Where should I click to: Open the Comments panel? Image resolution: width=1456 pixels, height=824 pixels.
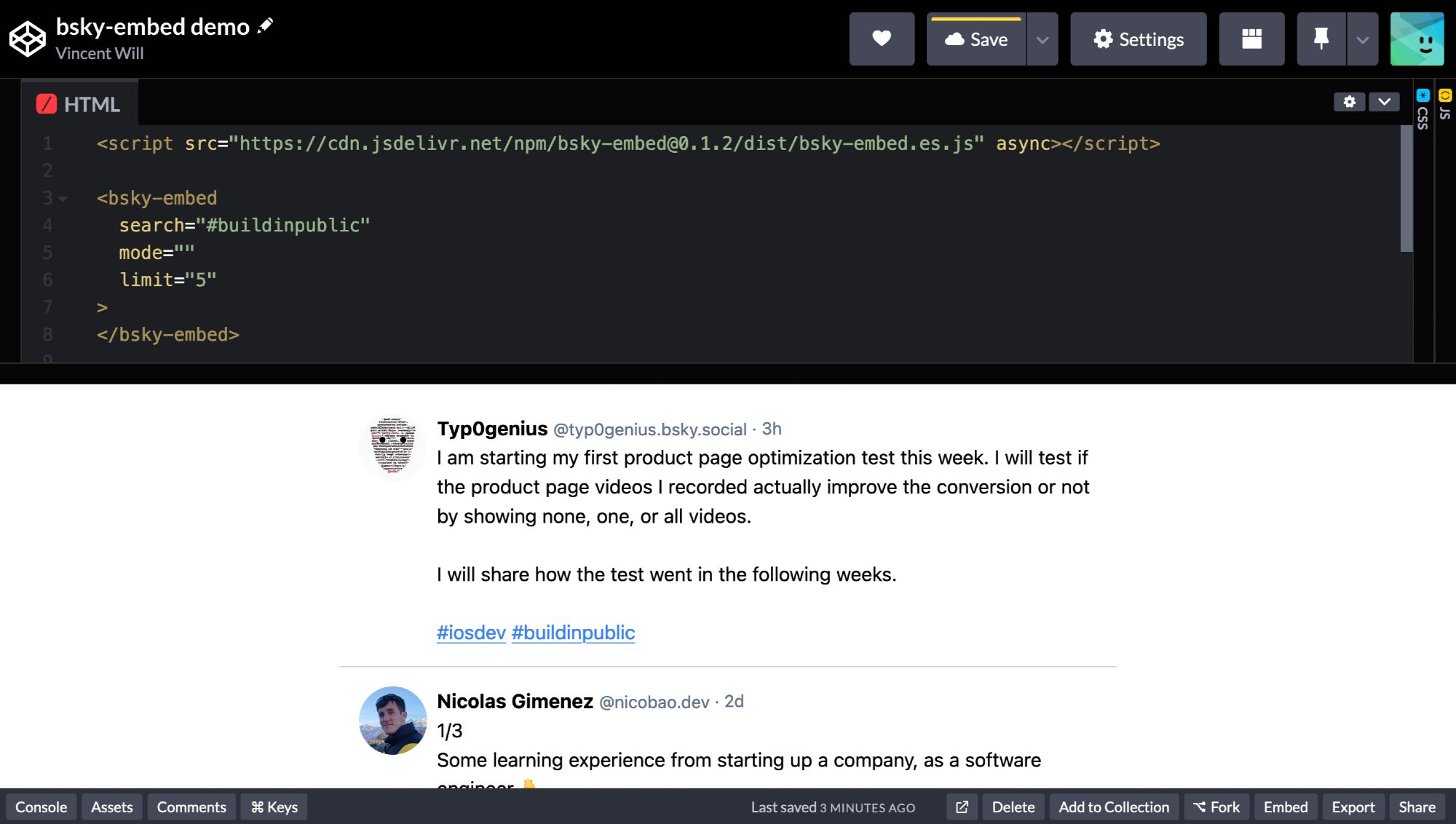pyautogui.click(x=191, y=807)
